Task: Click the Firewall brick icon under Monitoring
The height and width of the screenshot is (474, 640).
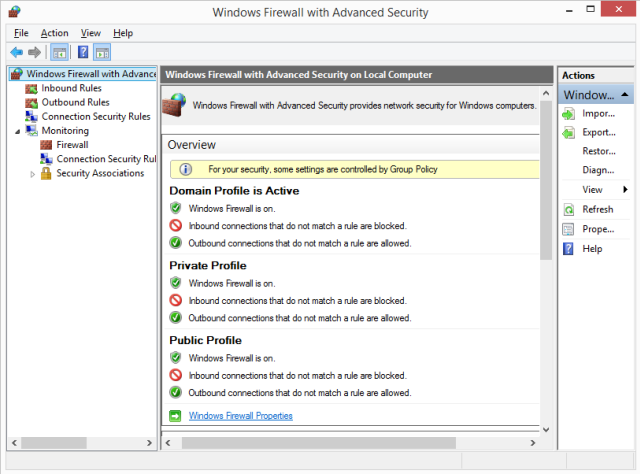Action: [x=46, y=145]
